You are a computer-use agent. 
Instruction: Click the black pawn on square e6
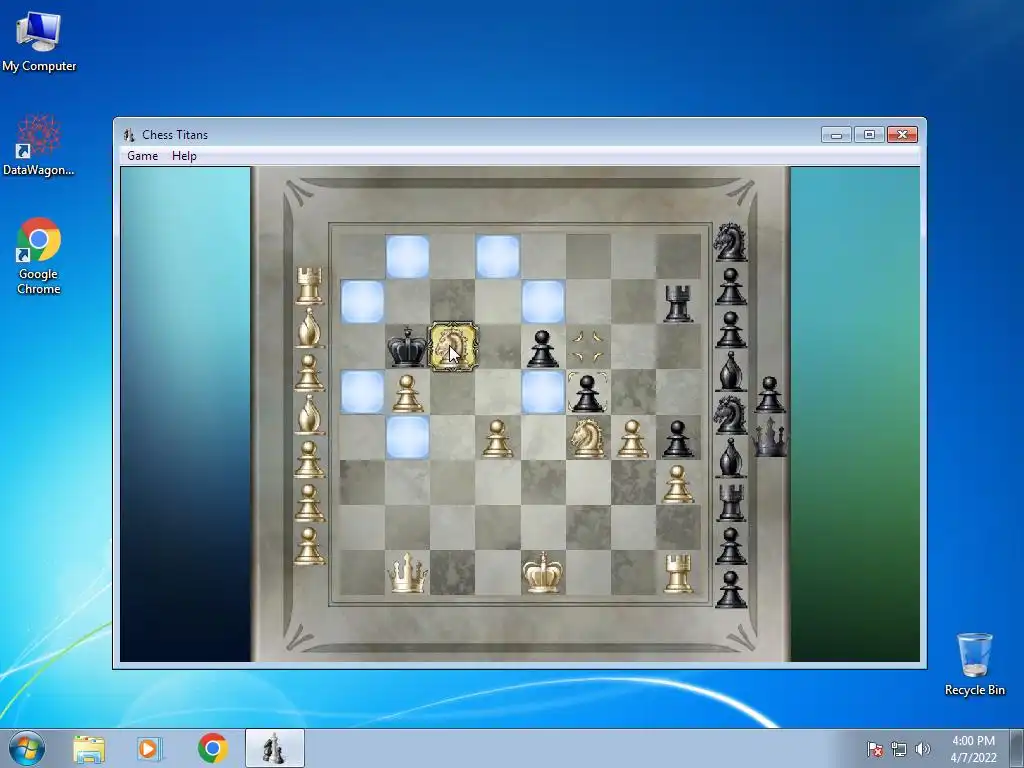click(542, 349)
